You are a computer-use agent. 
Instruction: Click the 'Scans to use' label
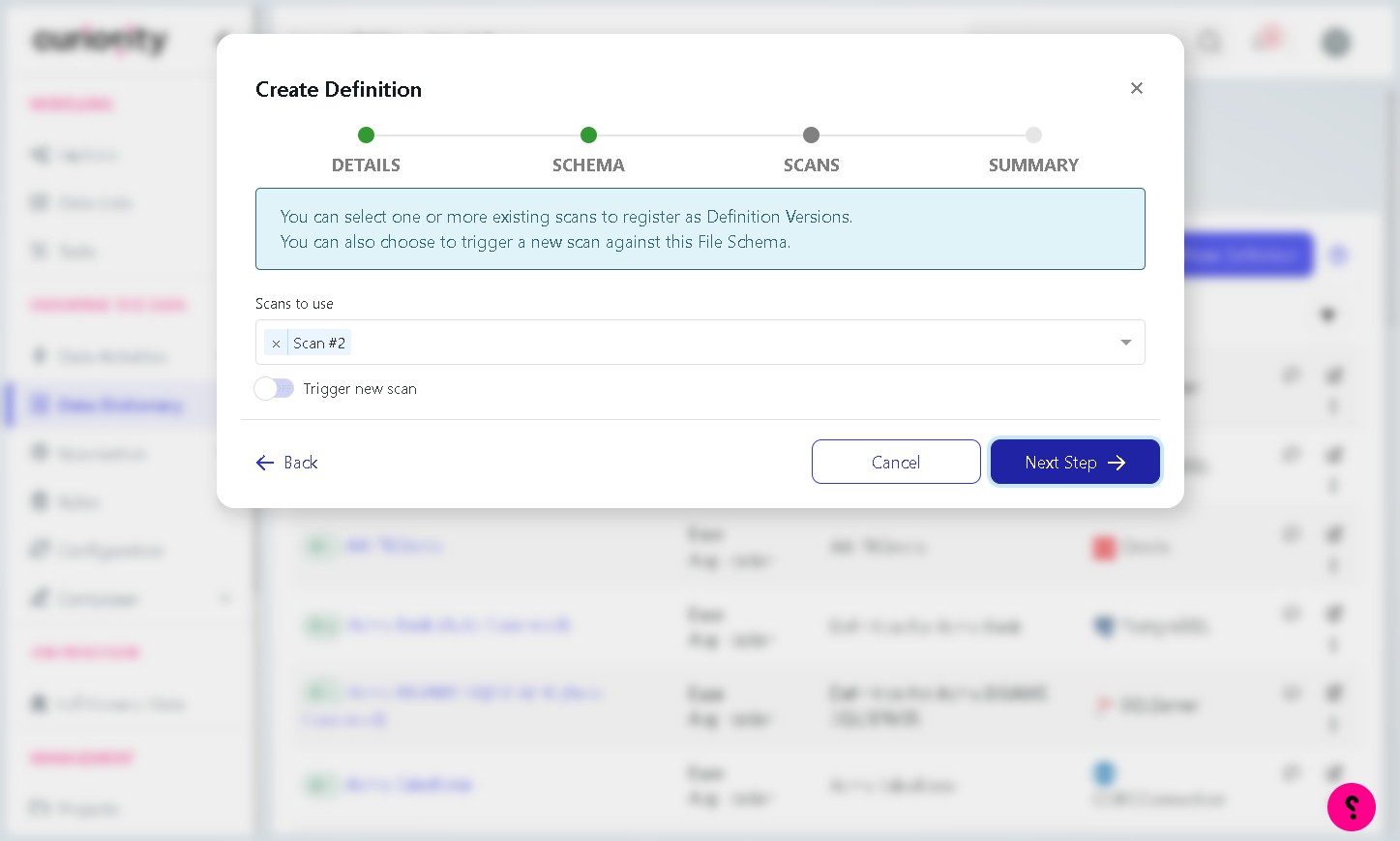pos(294,304)
